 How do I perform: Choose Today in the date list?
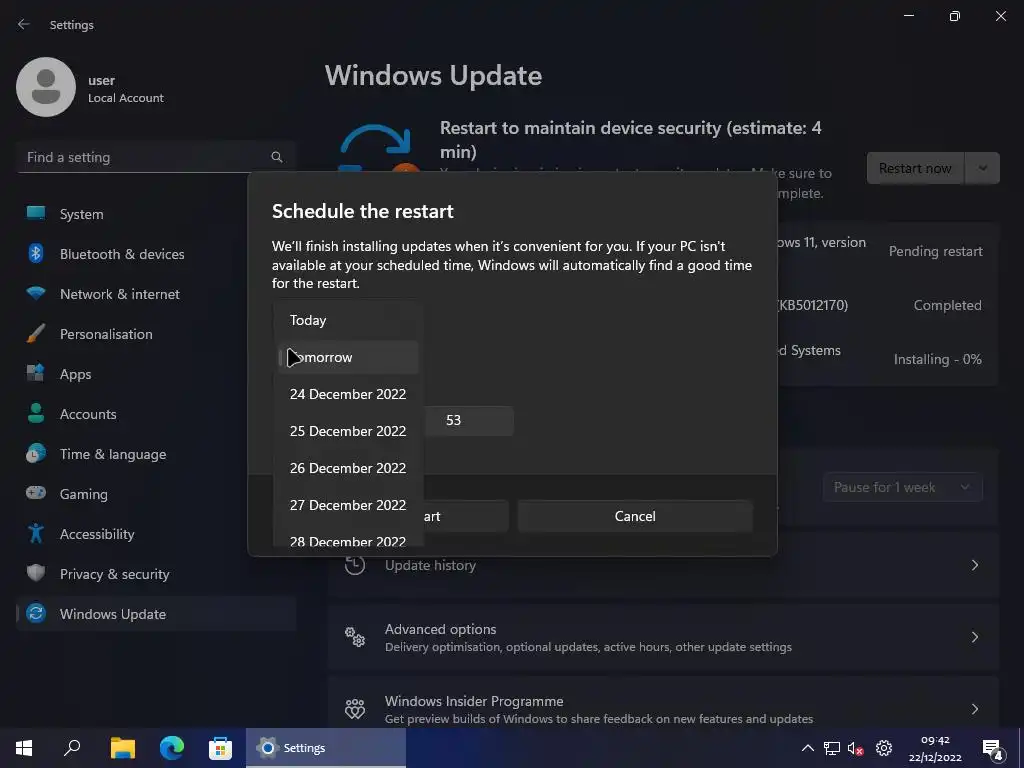[x=348, y=321]
